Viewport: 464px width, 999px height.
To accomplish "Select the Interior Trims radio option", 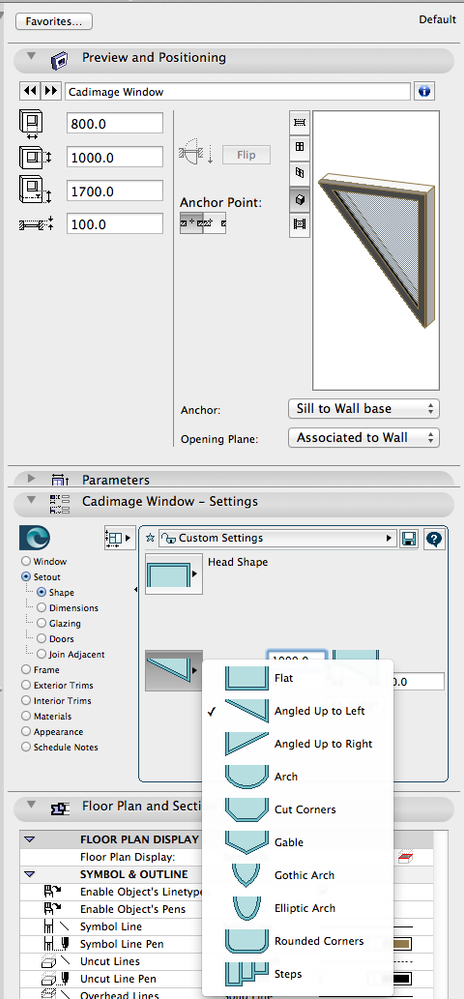I will tap(26, 700).
